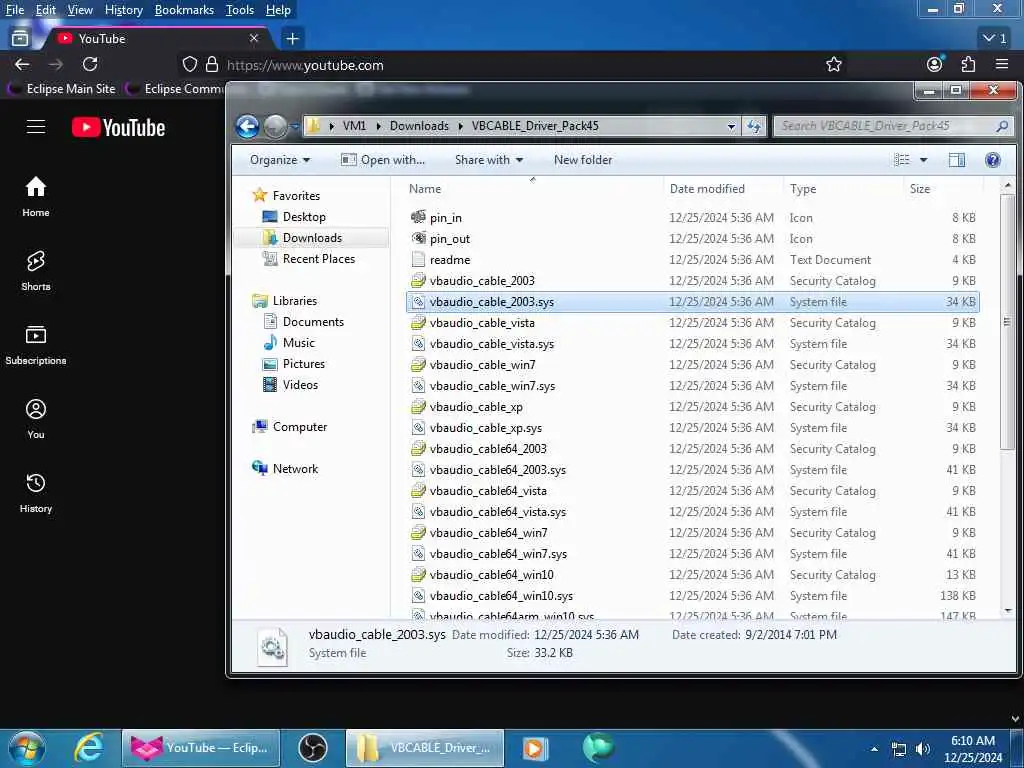Reload the browser page
The width and height of the screenshot is (1024, 768).
(x=90, y=64)
